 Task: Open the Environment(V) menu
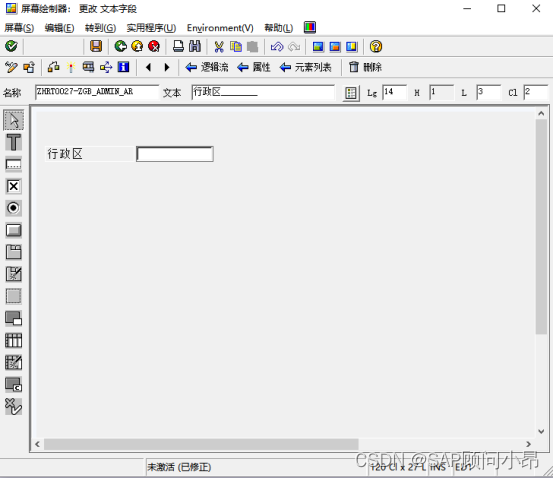(220, 28)
